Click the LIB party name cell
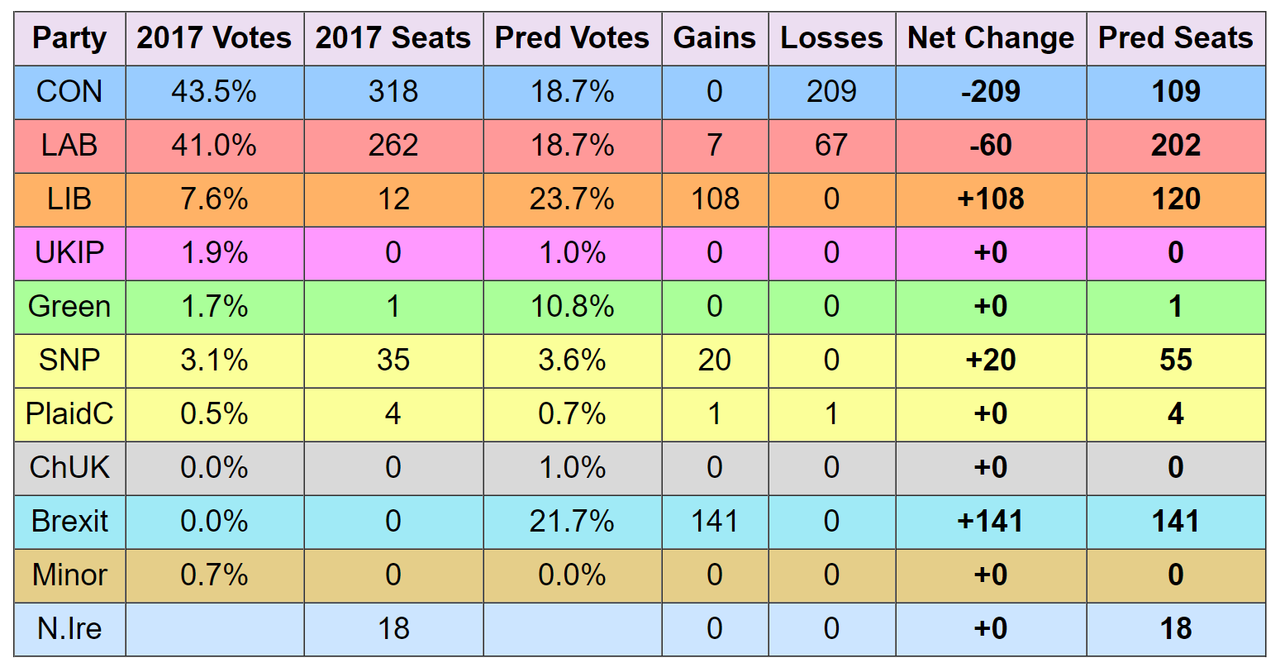Viewport: 1280px width, 669px height. tap(69, 199)
